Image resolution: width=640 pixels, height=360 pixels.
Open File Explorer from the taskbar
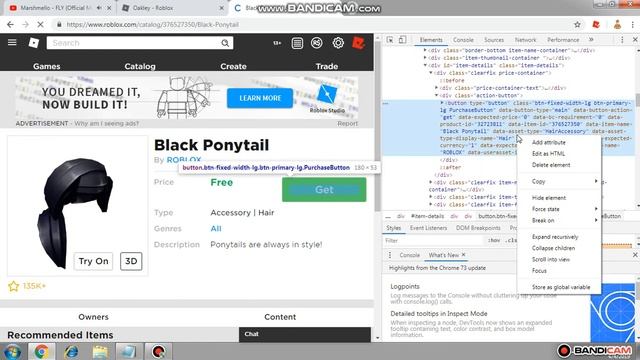[100, 351]
